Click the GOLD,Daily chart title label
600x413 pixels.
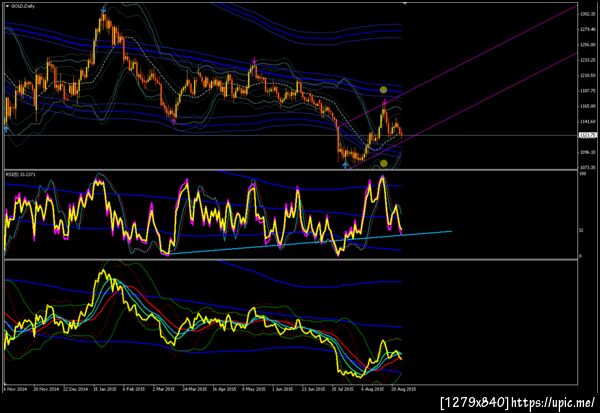coord(23,7)
